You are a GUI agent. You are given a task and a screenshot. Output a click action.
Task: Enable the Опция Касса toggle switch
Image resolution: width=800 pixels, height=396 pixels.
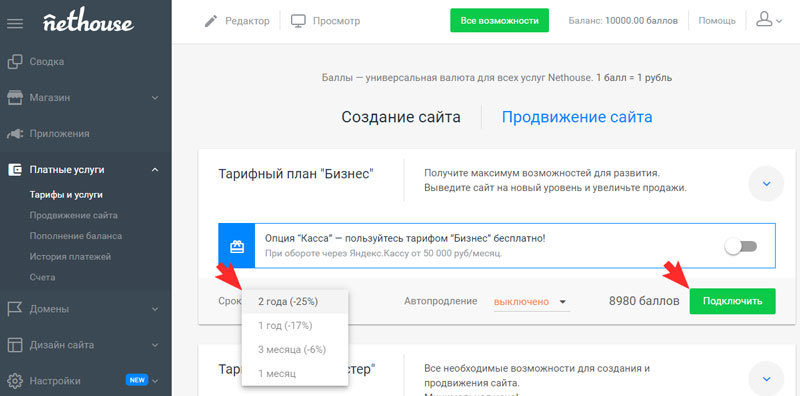pos(741,247)
